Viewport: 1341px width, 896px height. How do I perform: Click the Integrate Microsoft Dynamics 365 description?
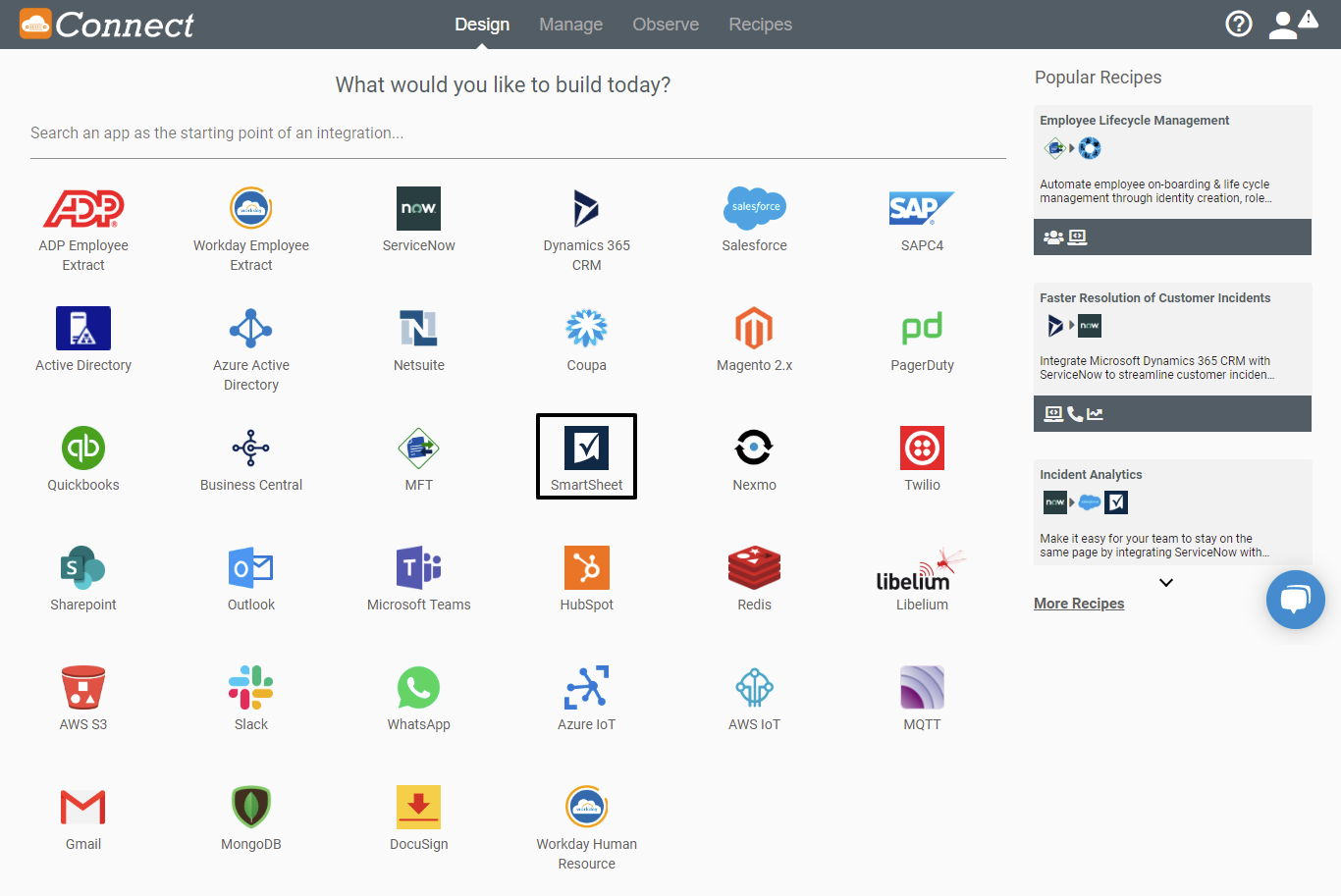pos(1157,368)
